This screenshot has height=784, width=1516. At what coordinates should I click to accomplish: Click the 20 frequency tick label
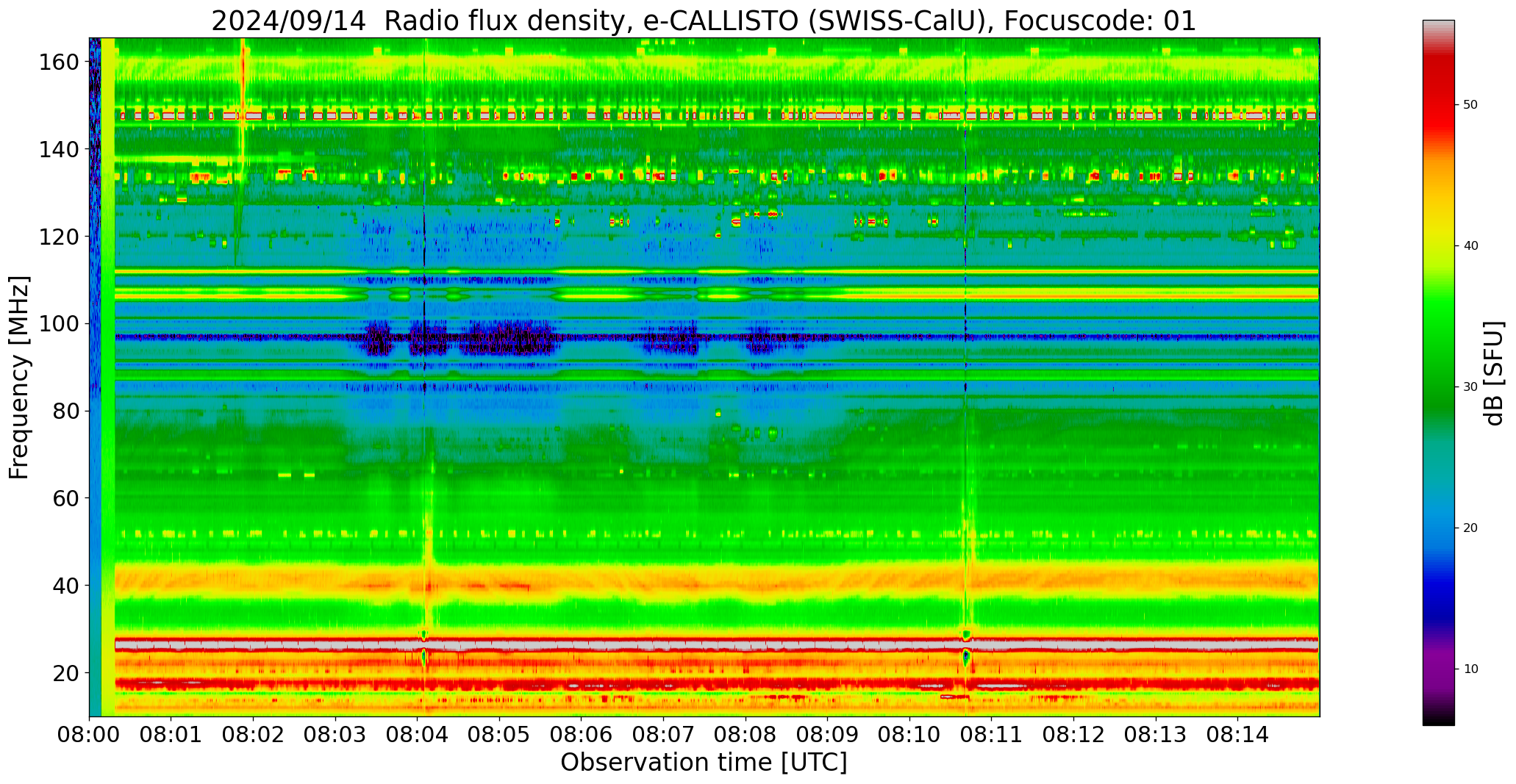click(65, 673)
